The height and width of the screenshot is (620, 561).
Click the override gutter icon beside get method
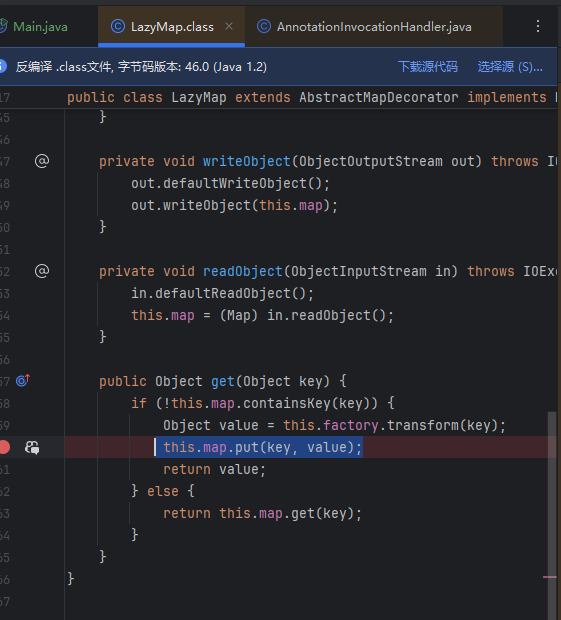[23, 380]
